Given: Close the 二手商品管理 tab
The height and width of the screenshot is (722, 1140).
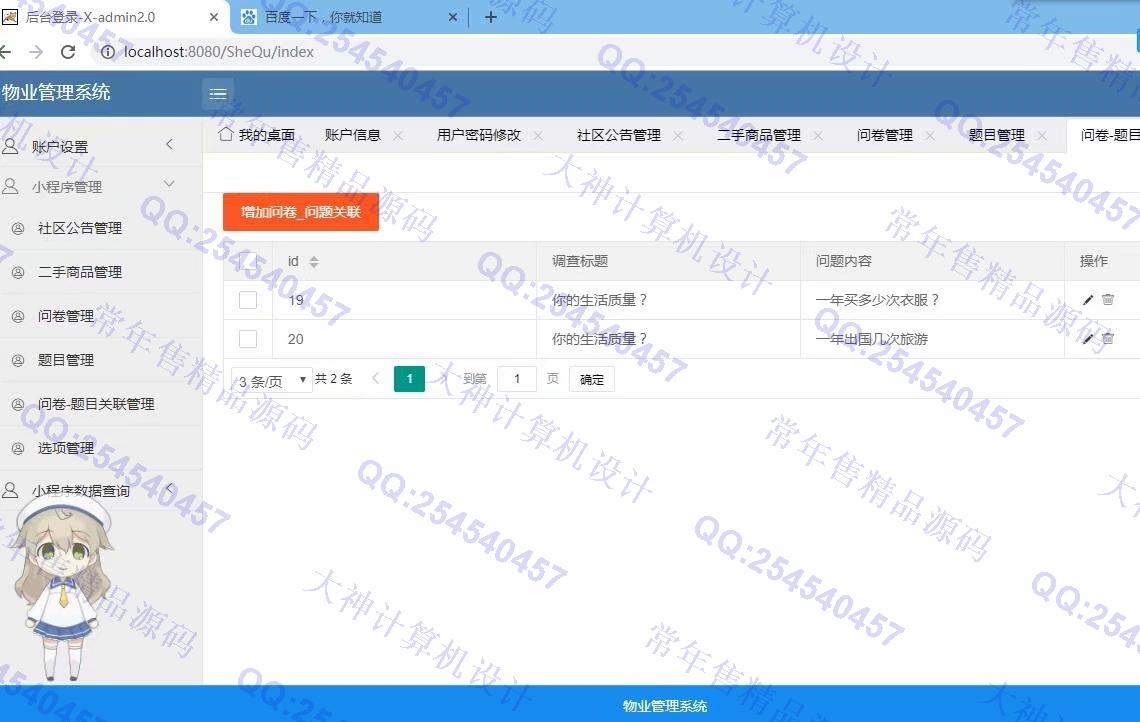Looking at the screenshot, I should point(818,135).
